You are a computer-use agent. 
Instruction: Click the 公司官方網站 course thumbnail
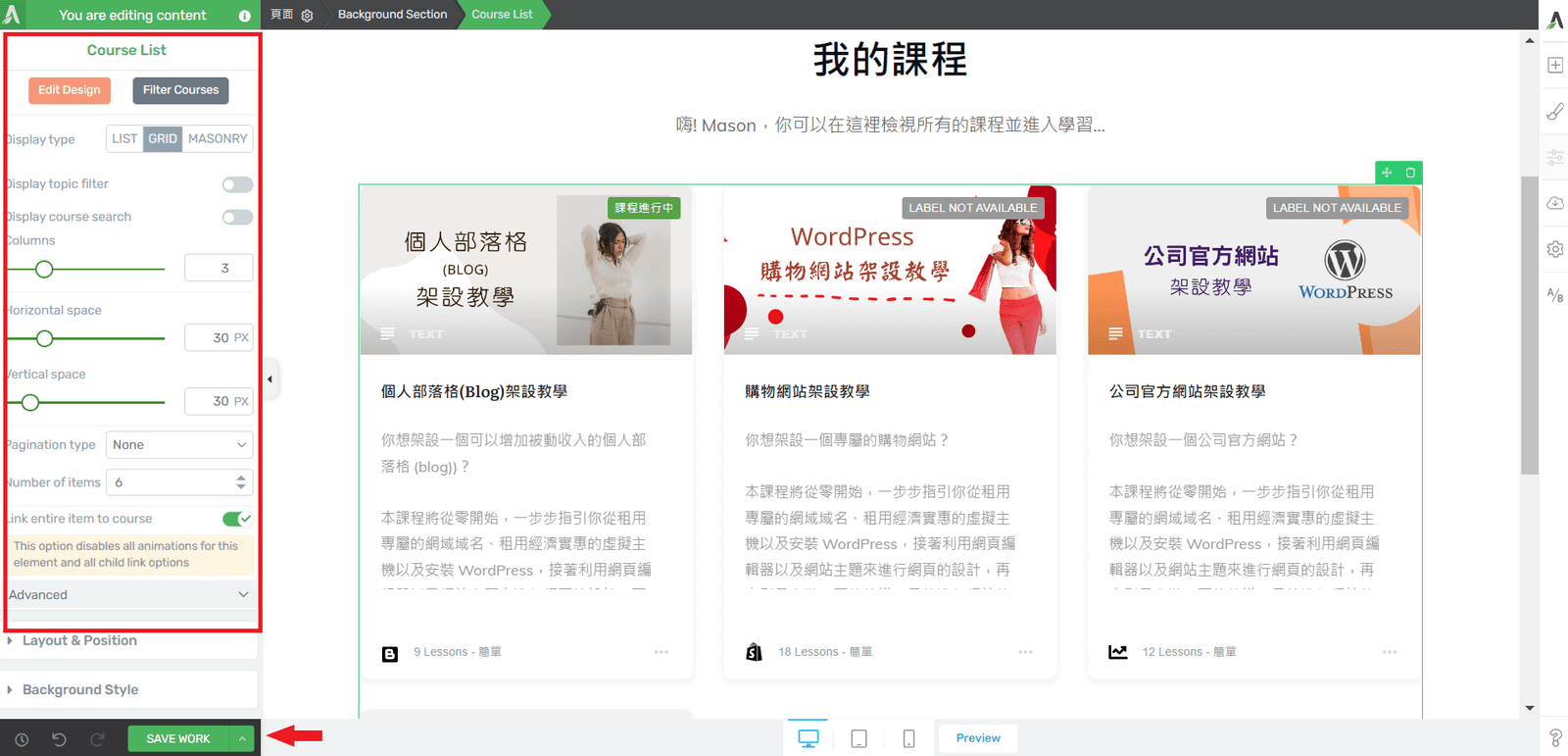point(1254,271)
